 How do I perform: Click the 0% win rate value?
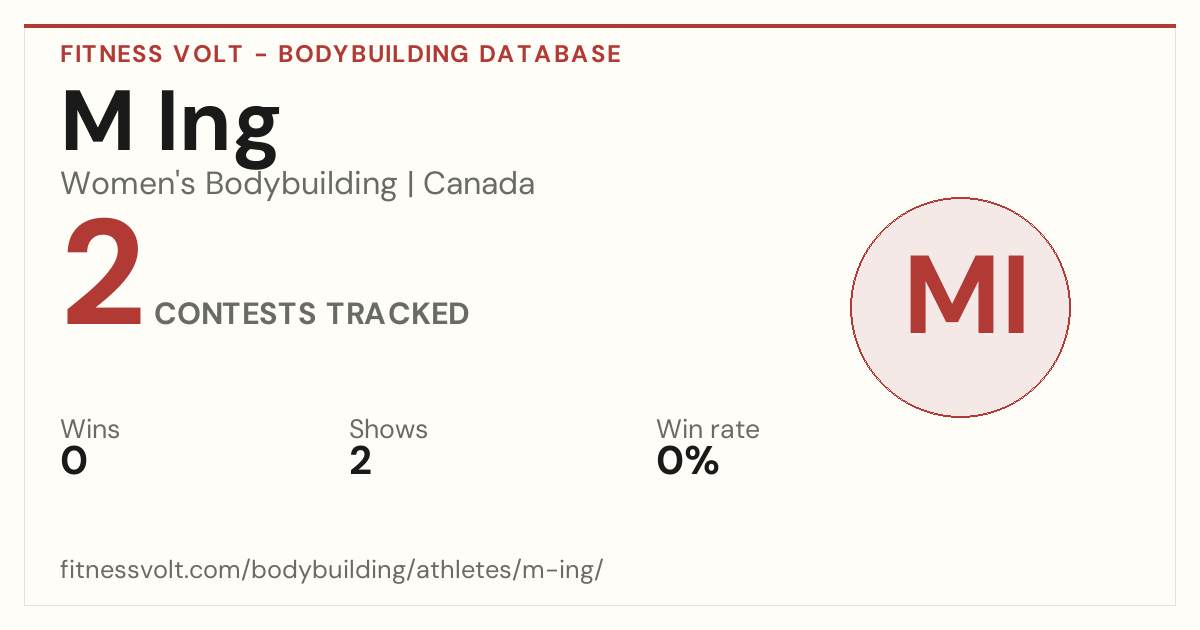point(688,461)
